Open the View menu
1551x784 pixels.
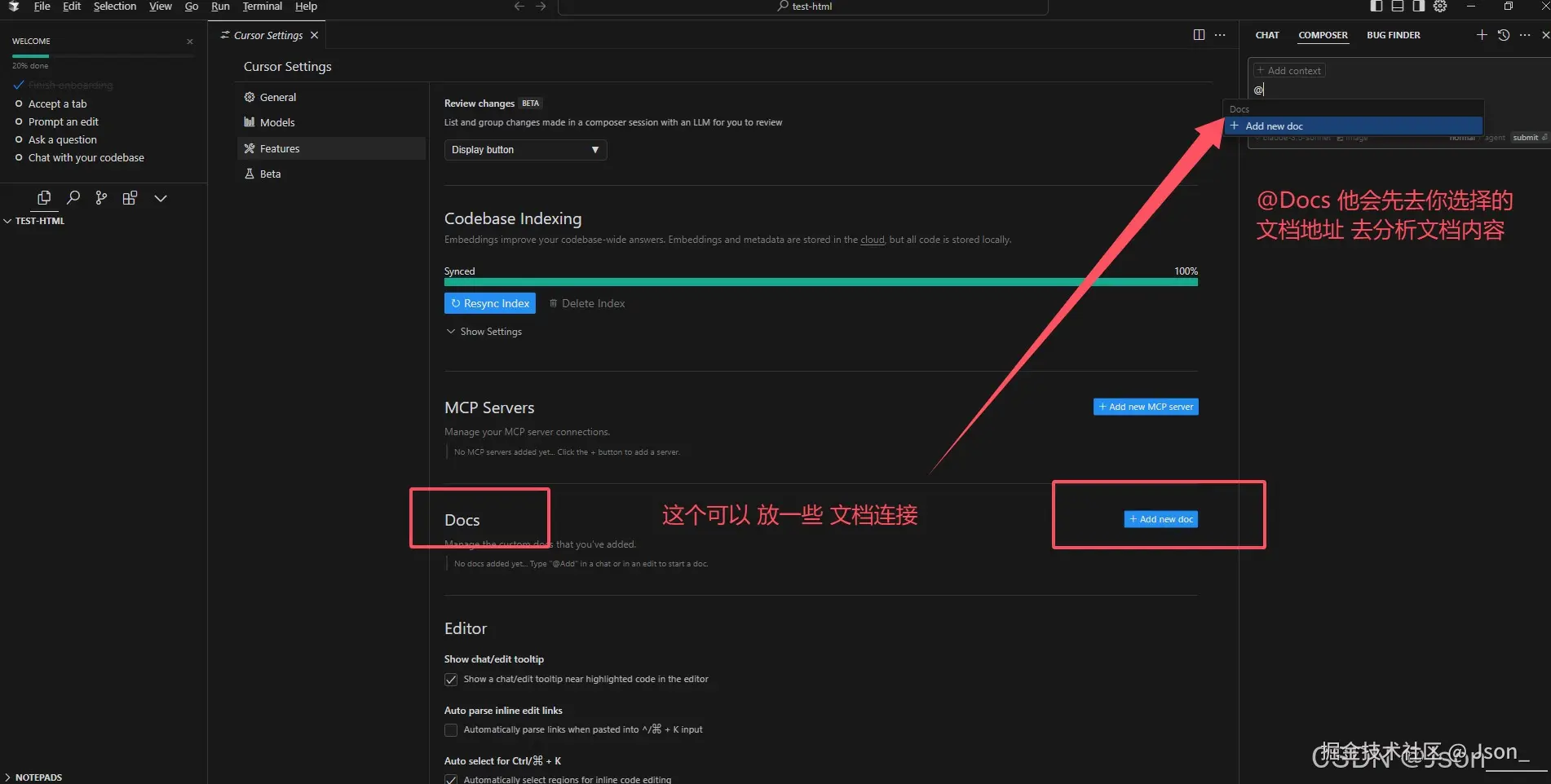pos(161,7)
